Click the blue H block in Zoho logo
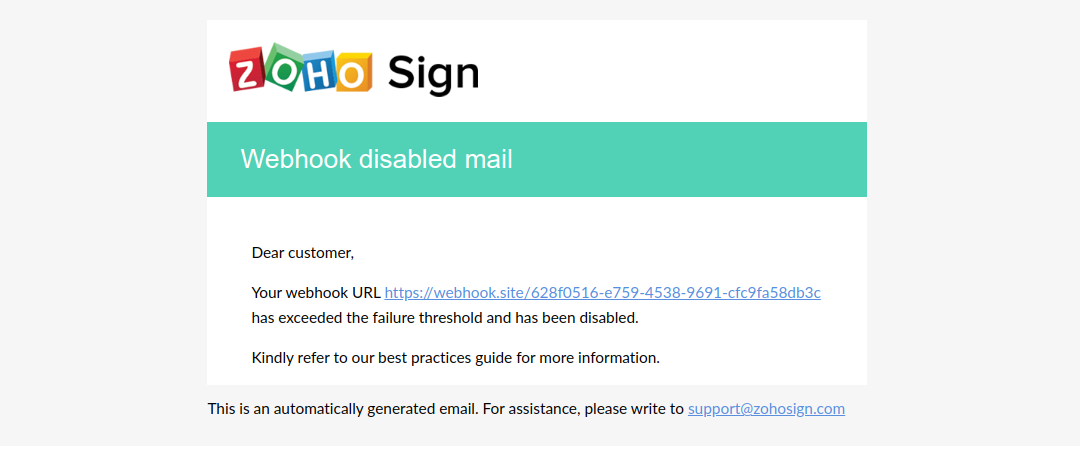1080x451 pixels. [318, 70]
